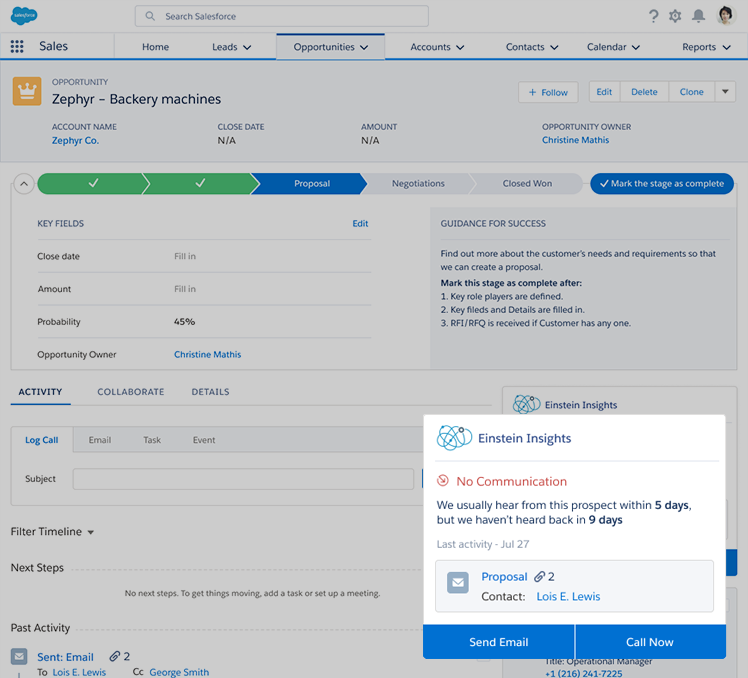Expand the Accounts tab dropdown arrow
This screenshot has height=678, width=748.
(x=460, y=47)
